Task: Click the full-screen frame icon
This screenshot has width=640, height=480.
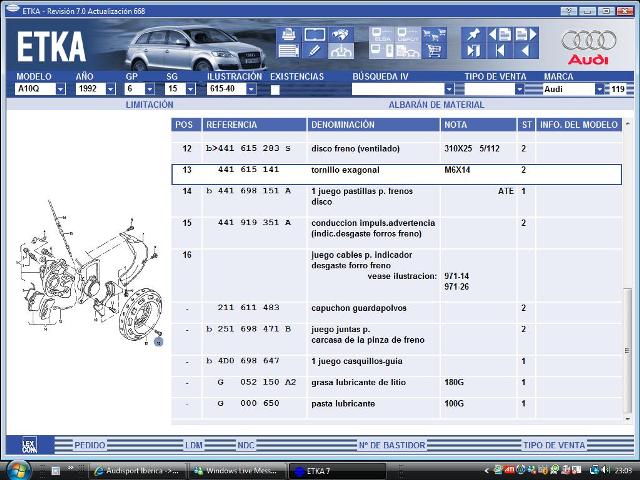Action: tap(314, 35)
